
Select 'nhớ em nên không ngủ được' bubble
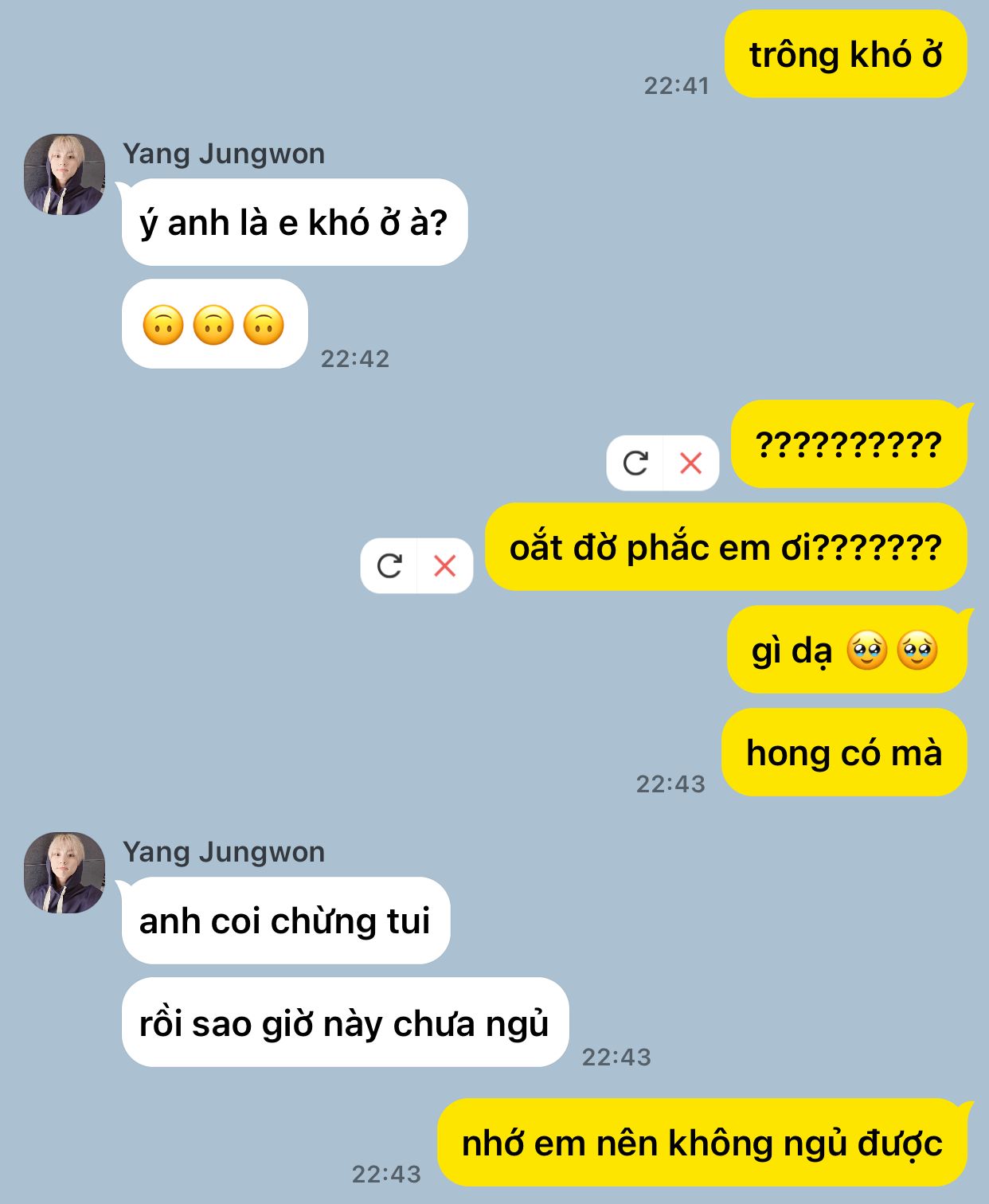coord(703,1142)
